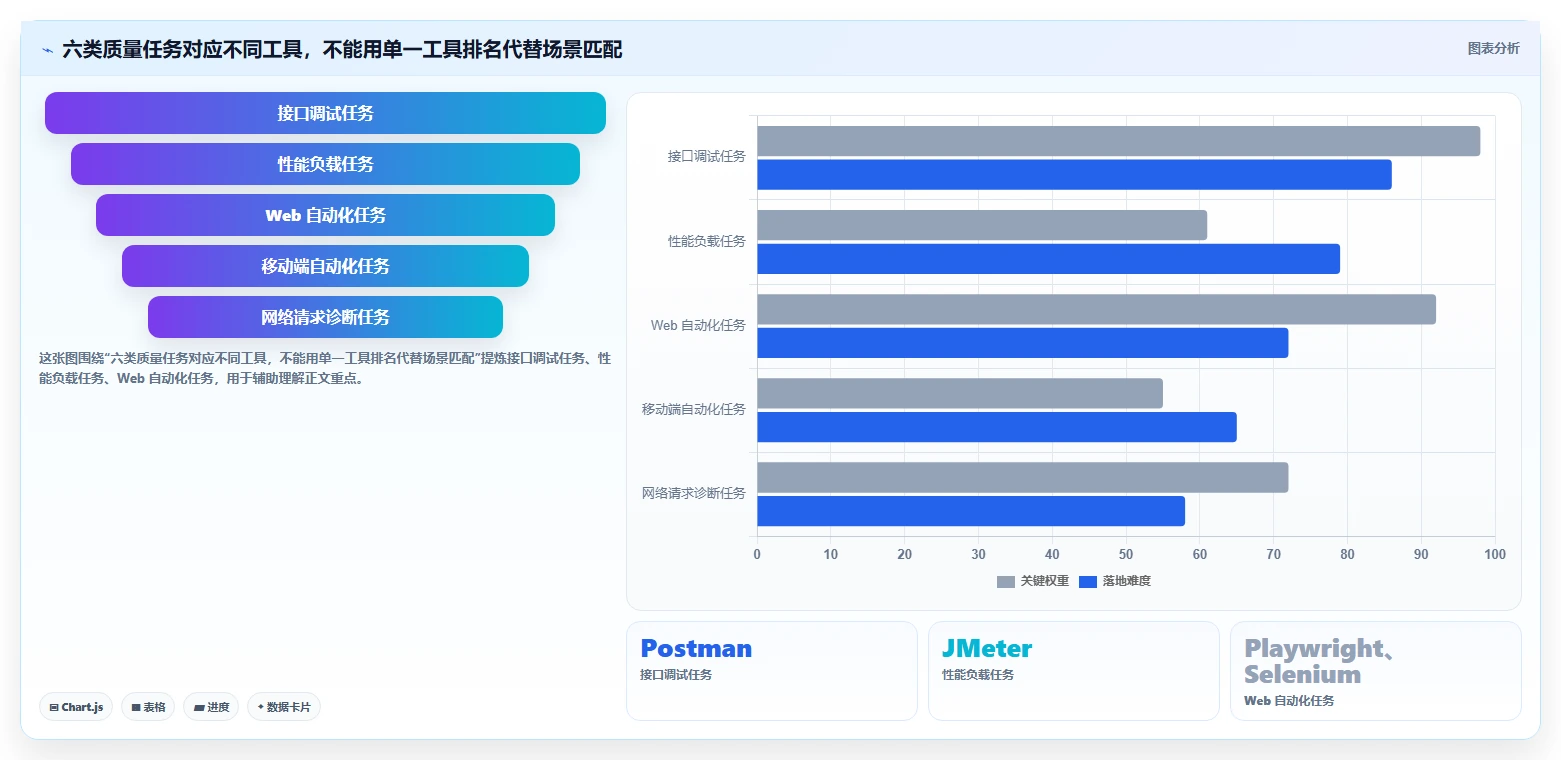
Task: Click the 性能负载任务 chart axis label
Action: pyautogui.click(x=707, y=241)
